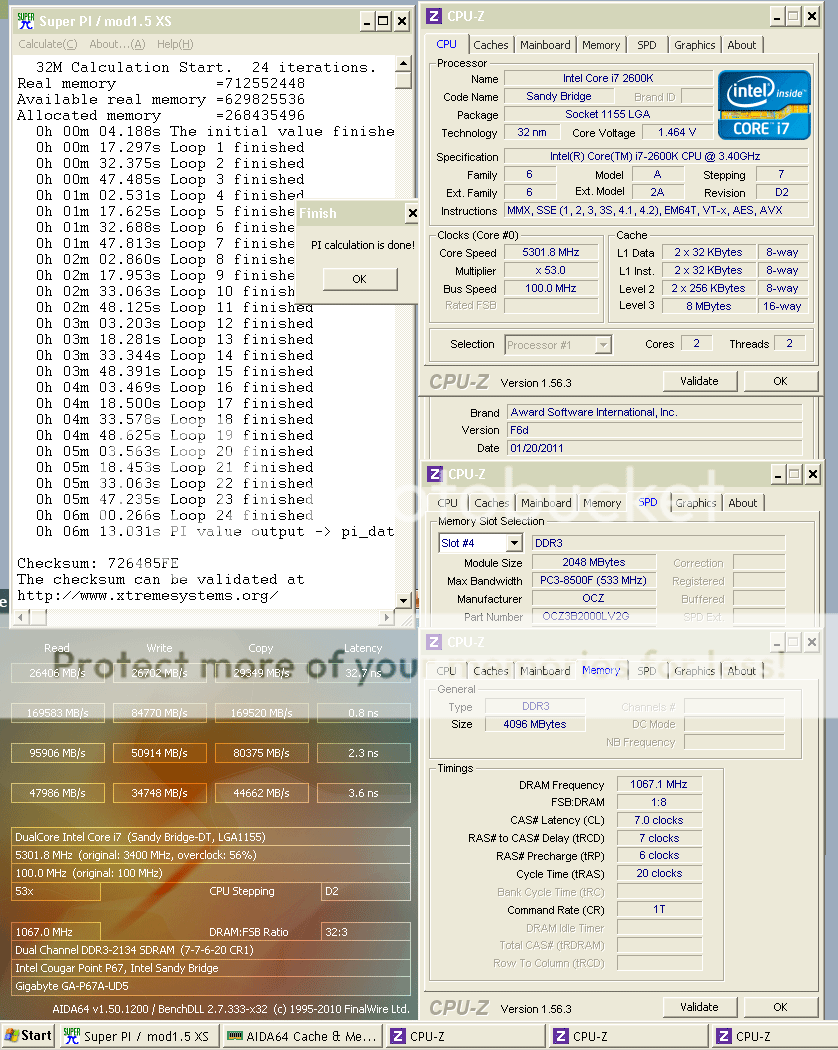Select SPD tab in bottom CPU-Z window
The image size is (838, 1050).
[646, 671]
